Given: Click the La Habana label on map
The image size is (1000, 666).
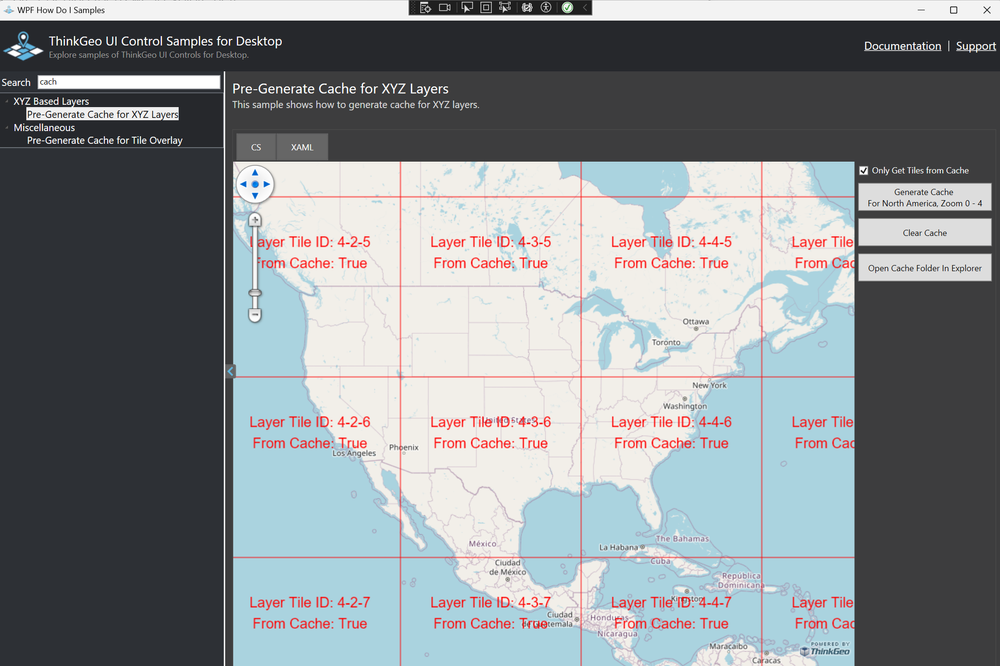Looking at the screenshot, I should pyautogui.click(x=618, y=547).
